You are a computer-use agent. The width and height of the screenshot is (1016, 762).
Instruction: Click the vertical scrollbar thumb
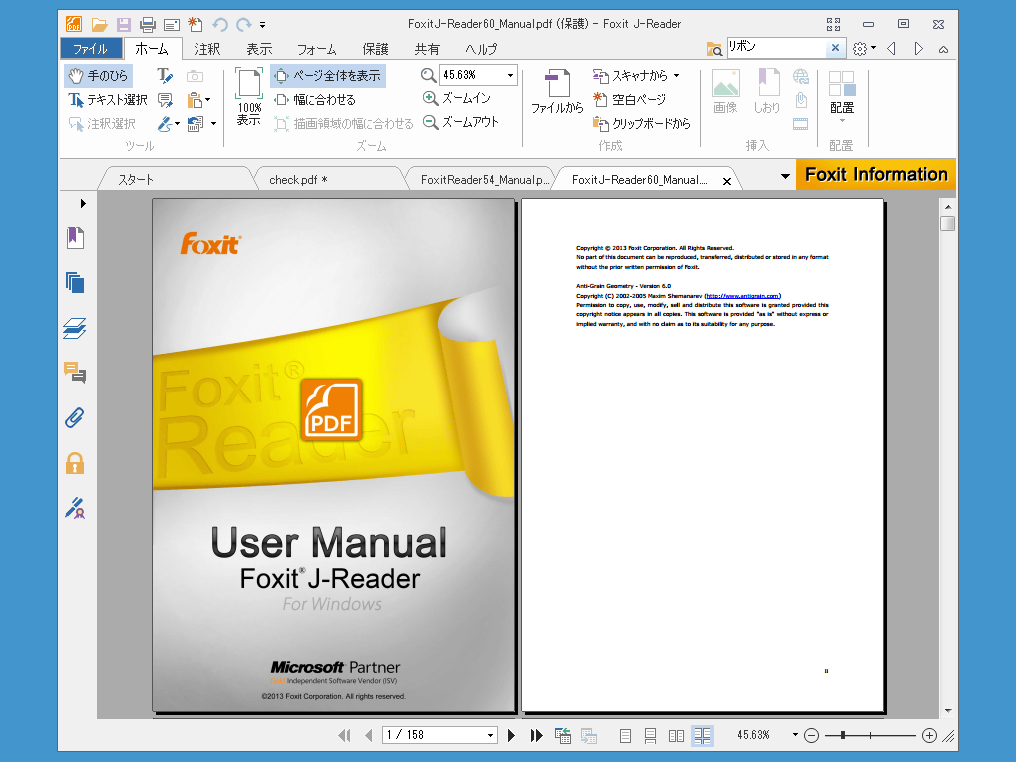(x=948, y=224)
